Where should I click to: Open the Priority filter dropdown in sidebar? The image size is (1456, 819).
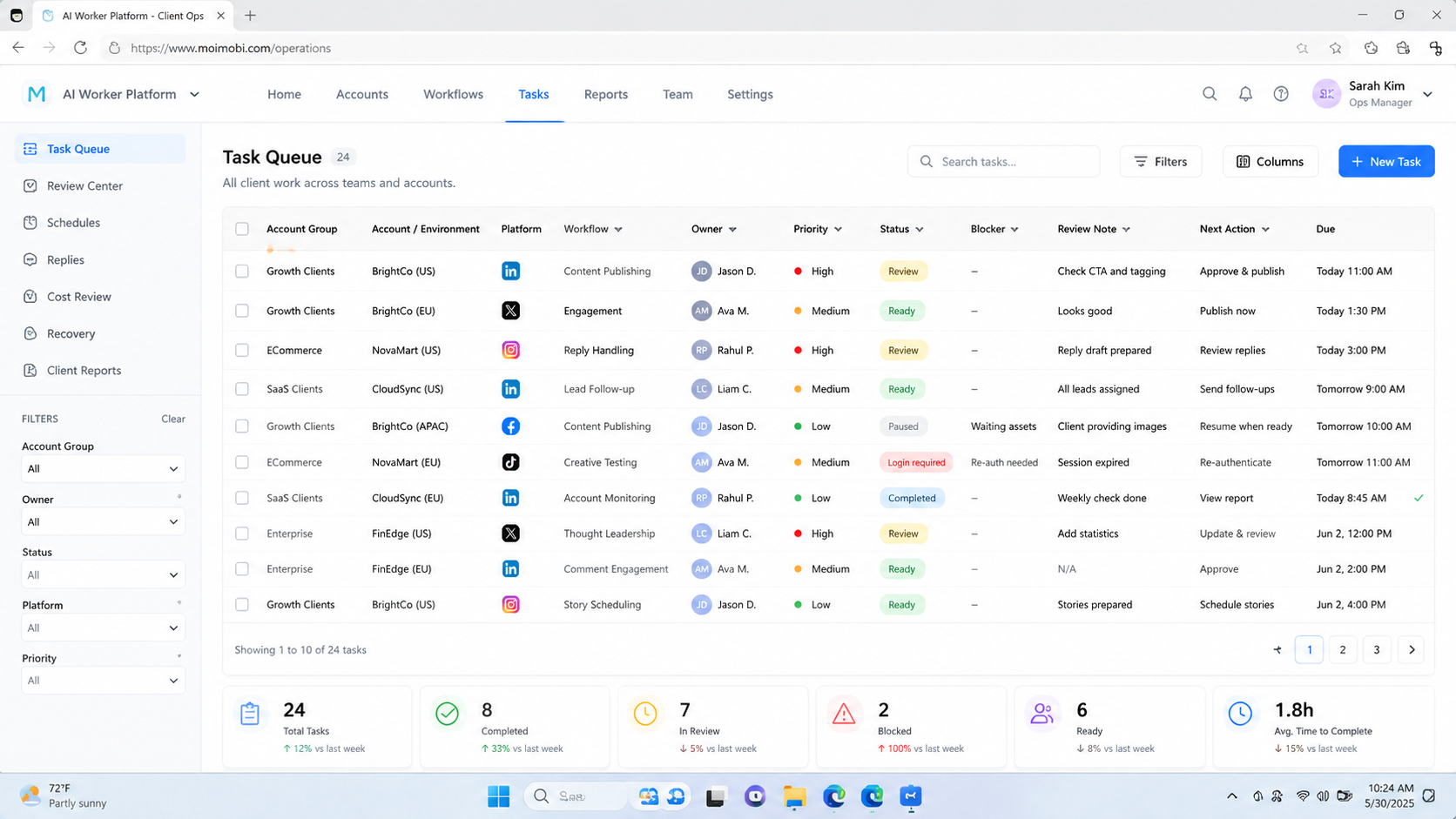(103, 681)
